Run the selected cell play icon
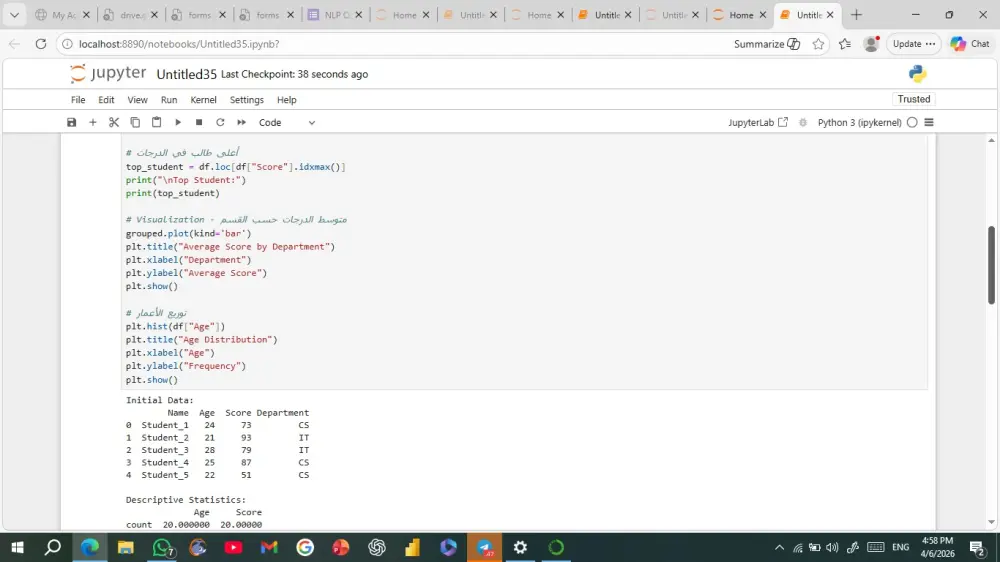 pos(178,122)
